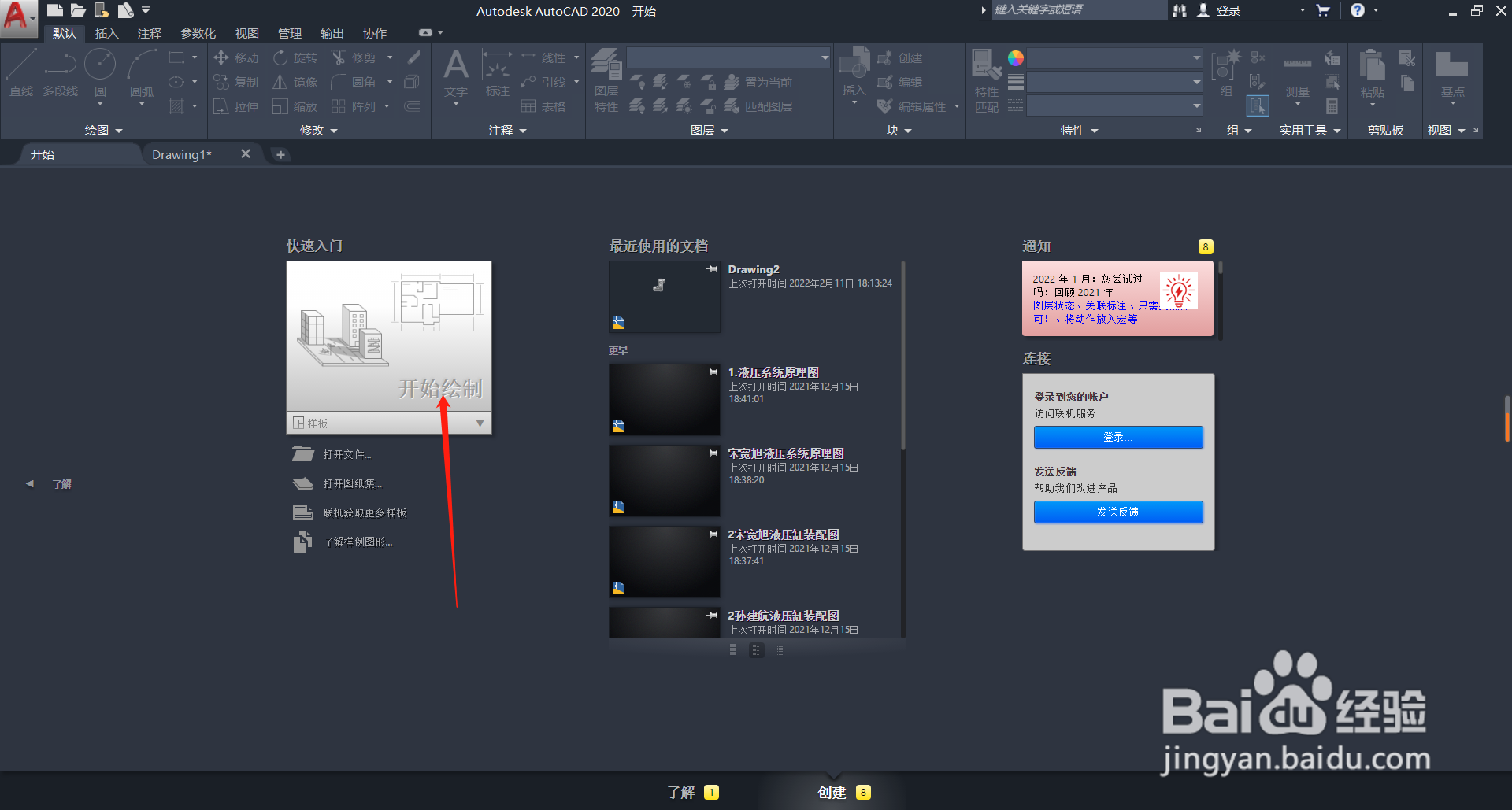Switch to the 管理 ribbon tab
The image size is (1512, 810).
[x=290, y=33]
